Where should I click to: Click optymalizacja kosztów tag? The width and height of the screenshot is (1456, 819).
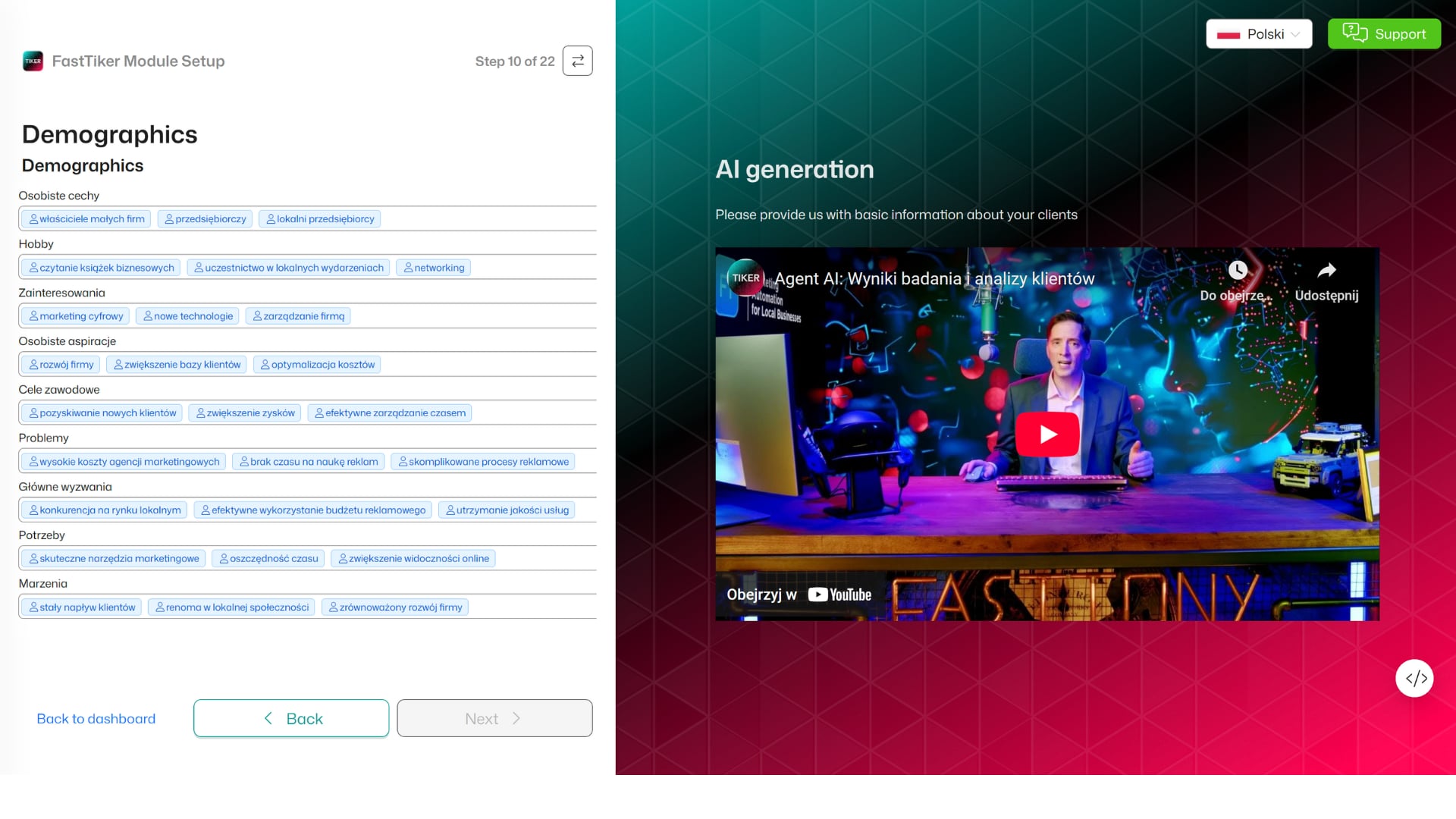click(x=317, y=365)
